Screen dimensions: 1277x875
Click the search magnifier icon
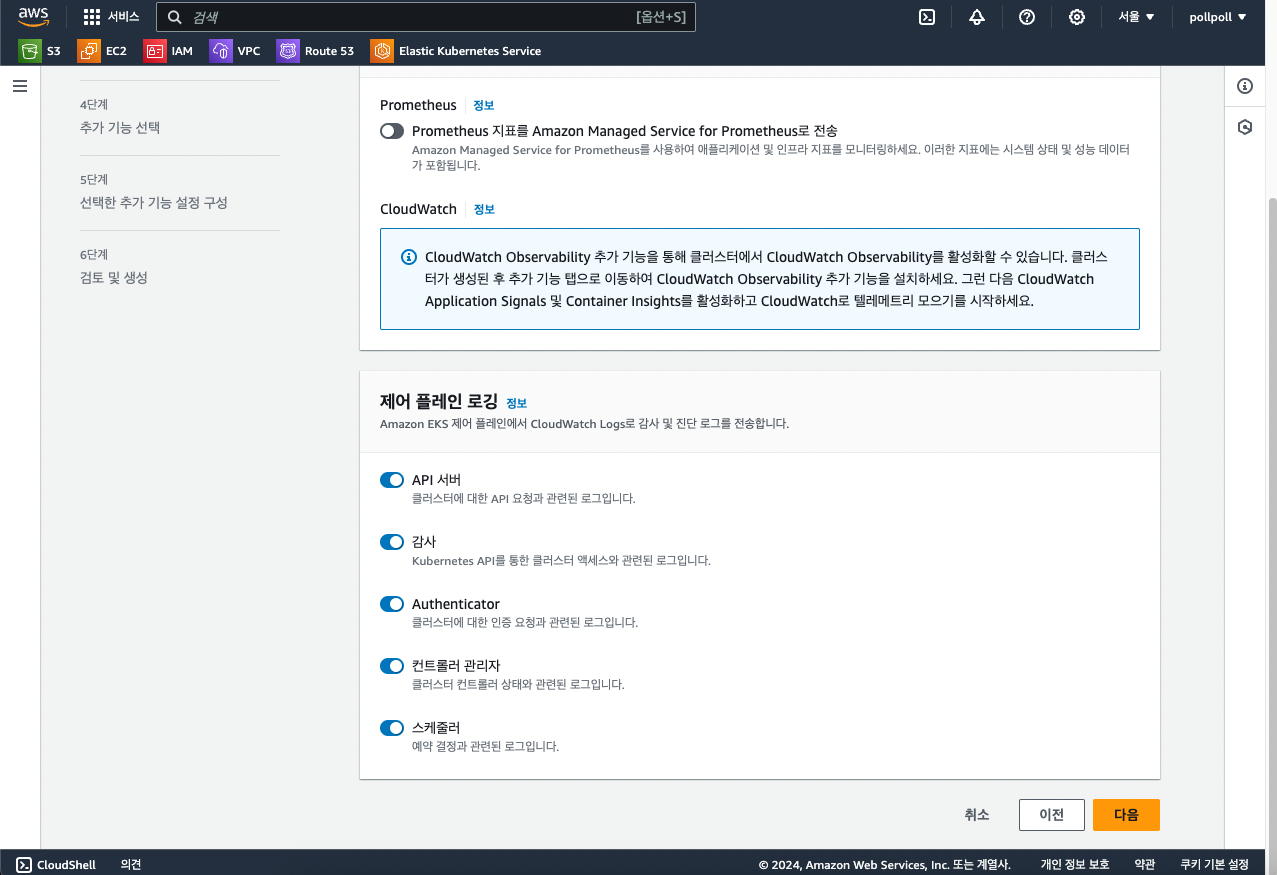point(175,17)
